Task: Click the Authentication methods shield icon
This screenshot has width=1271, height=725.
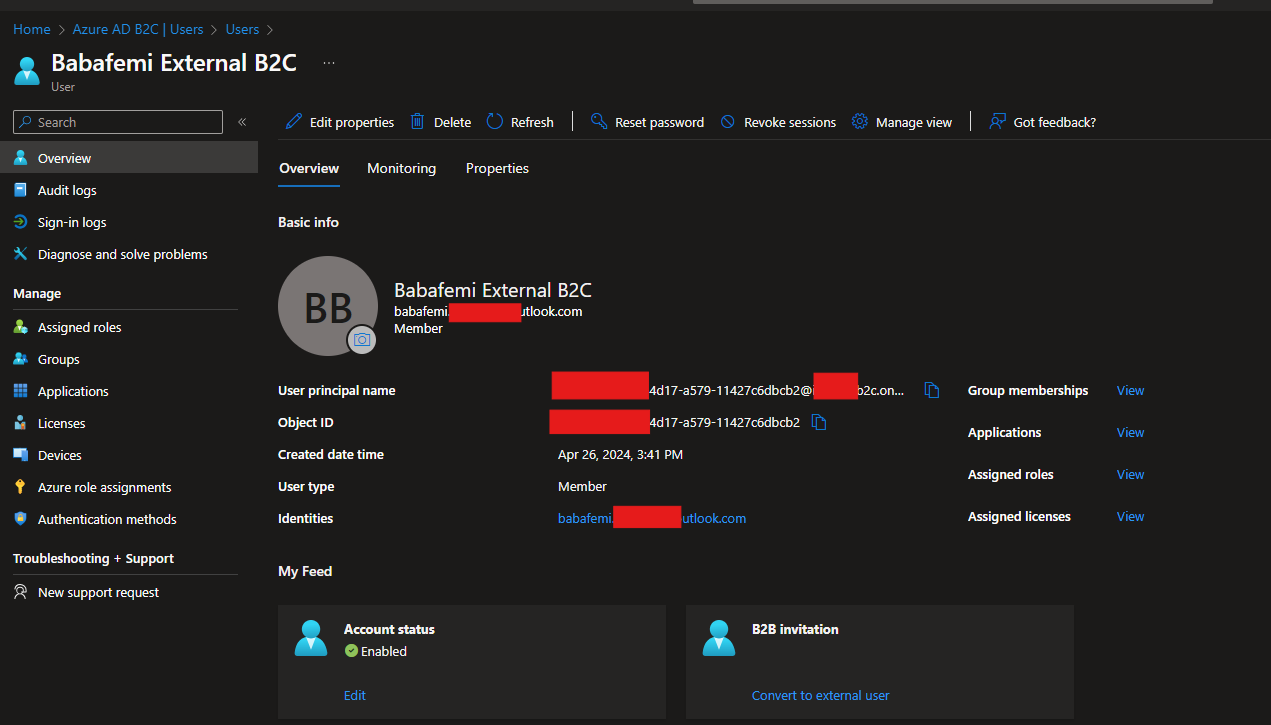Action: [x=20, y=519]
